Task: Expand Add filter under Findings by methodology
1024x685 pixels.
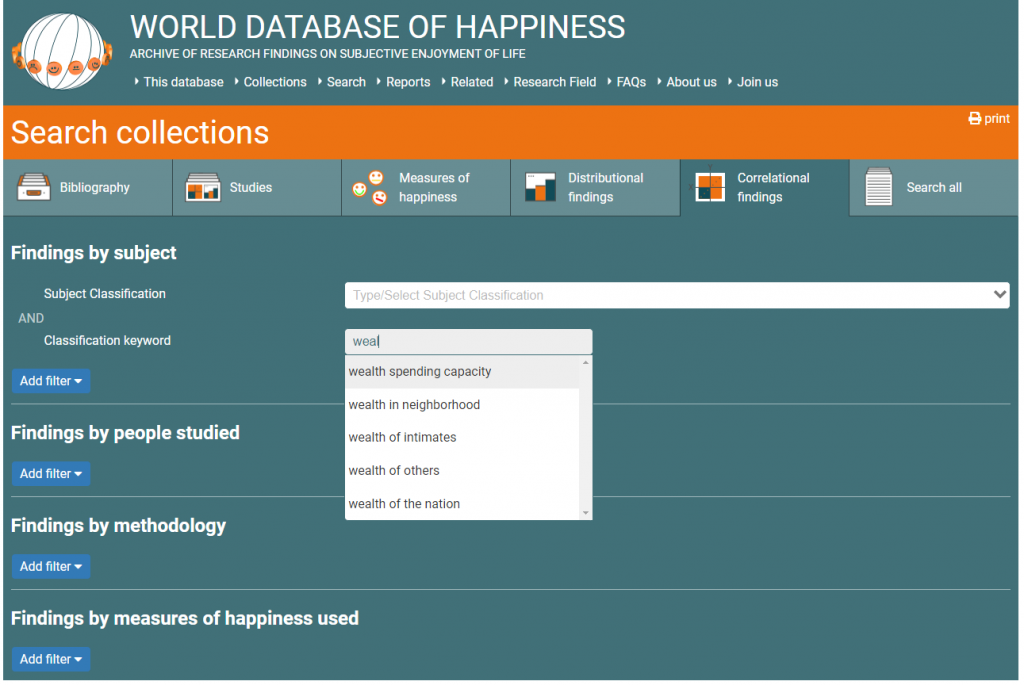Action: (x=51, y=567)
